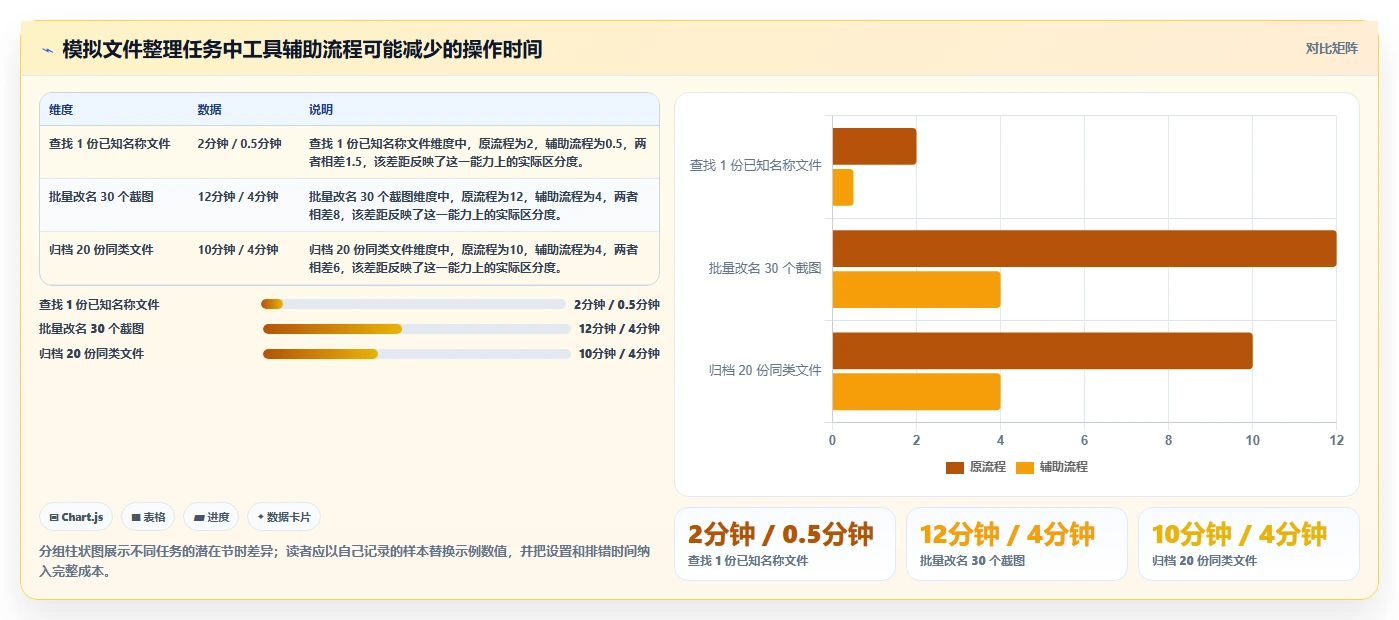The height and width of the screenshot is (620, 1399).
Task: Click the 原流程 dark orange legend swatch
Action: click(955, 467)
